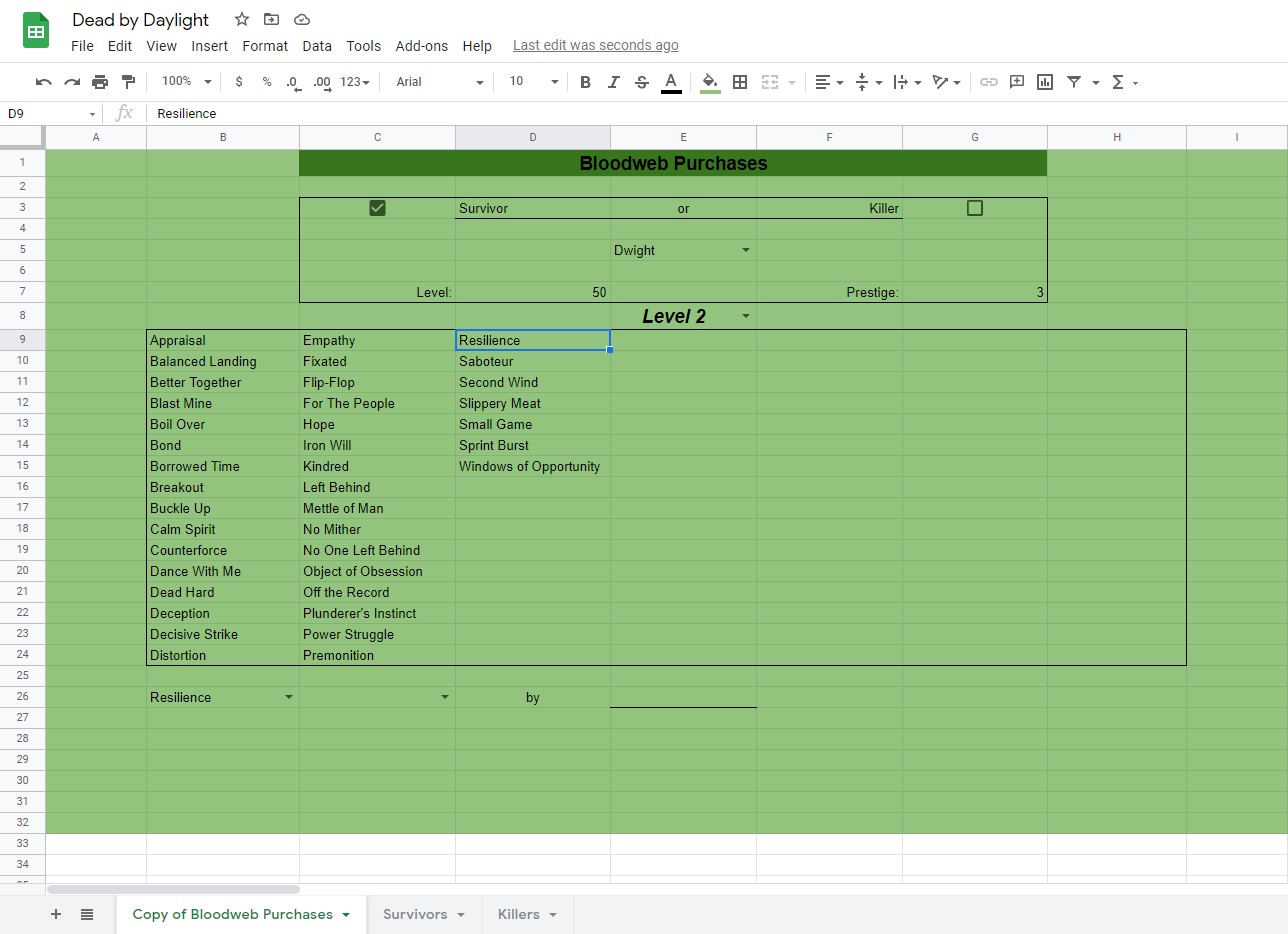
Task: Open the Functions sigma menu
Action: (x=1124, y=82)
